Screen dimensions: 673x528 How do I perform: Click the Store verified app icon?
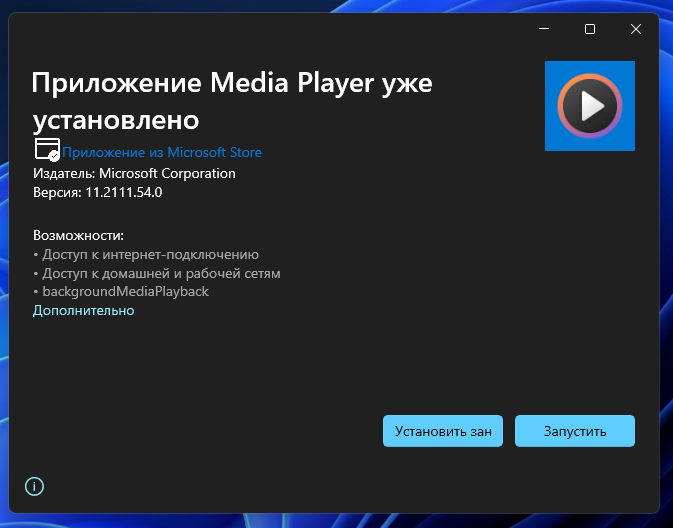47,150
